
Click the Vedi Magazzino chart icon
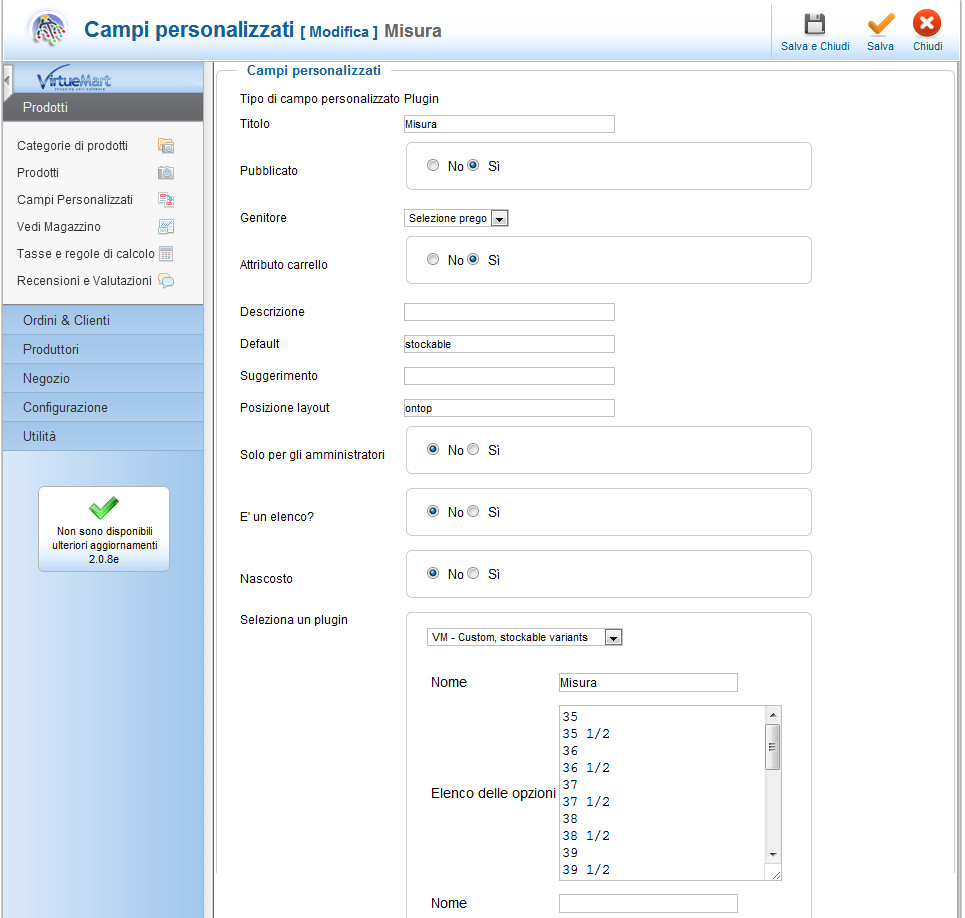coord(166,227)
